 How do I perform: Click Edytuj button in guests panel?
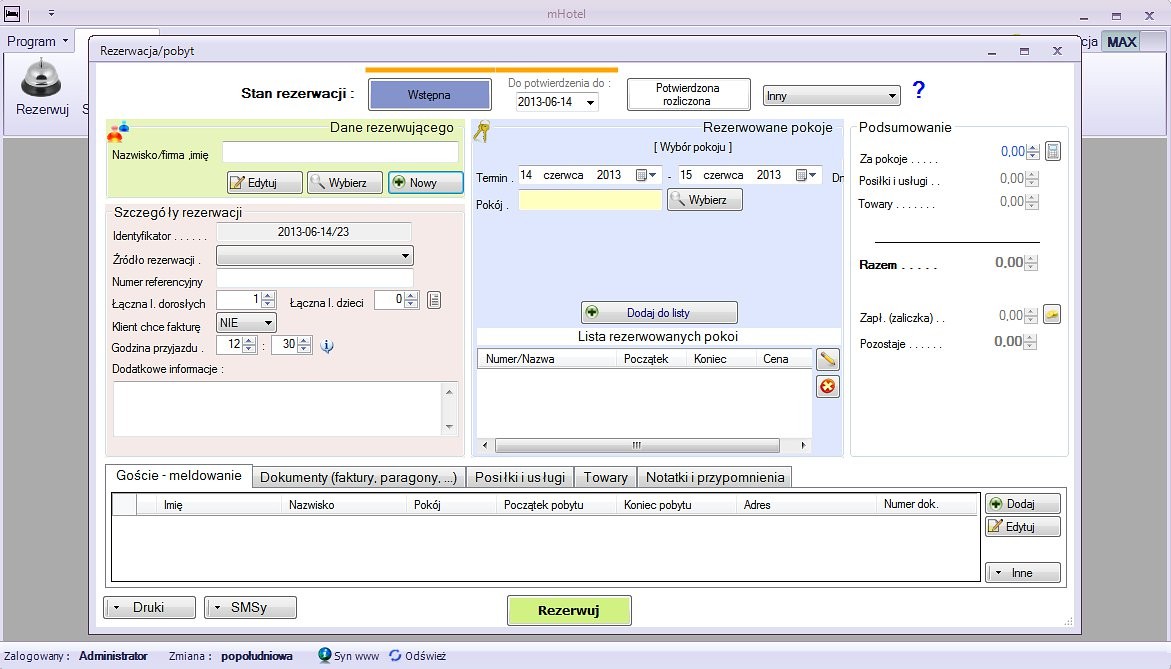click(1022, 527)
